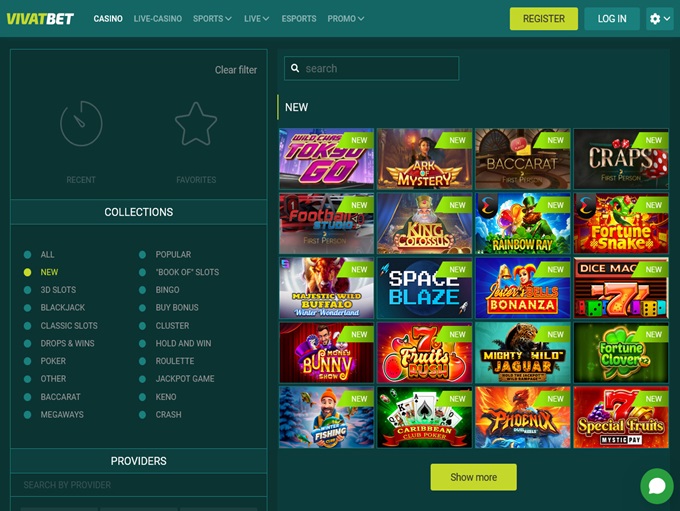Launch the Caribbean Club Poker game
680x511 pixels.
[x=425, y=417]
